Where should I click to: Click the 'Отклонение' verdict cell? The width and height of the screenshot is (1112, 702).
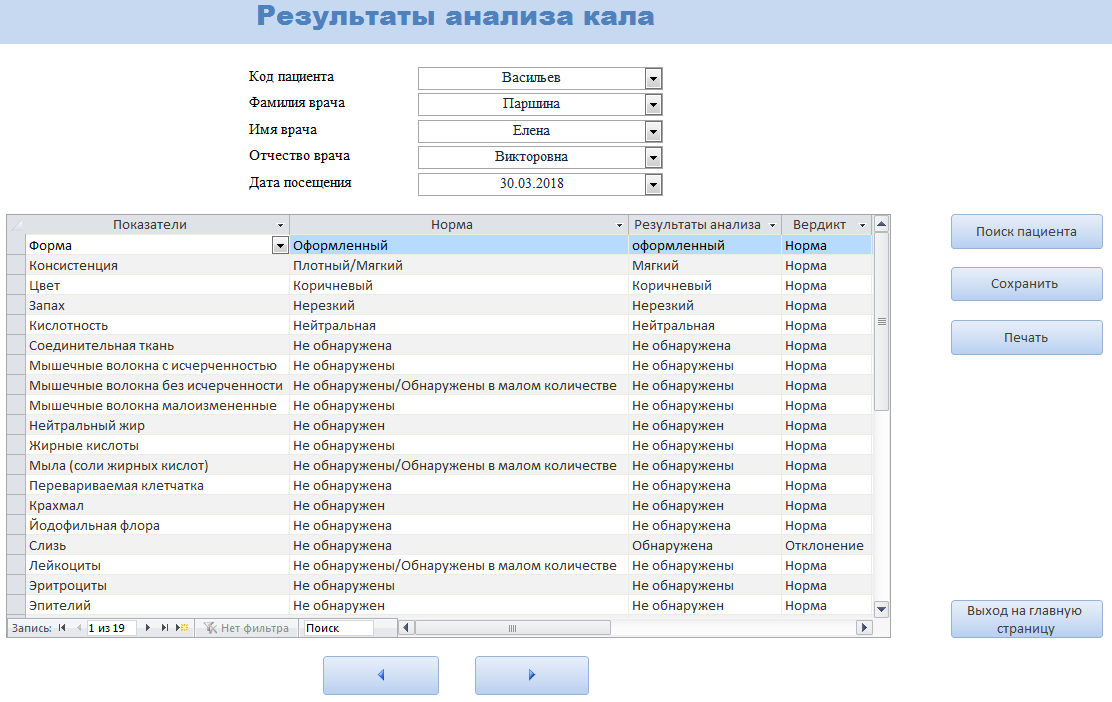click(826, 545)
